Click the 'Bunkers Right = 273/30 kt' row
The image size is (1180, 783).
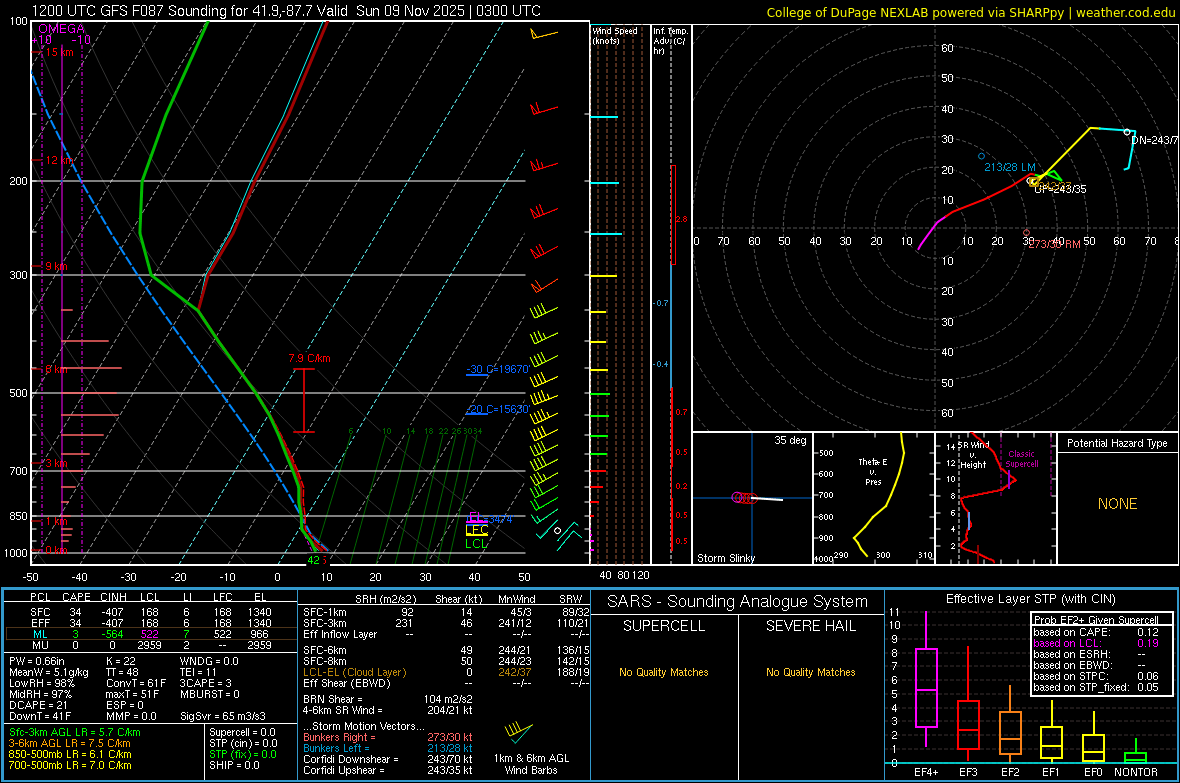pyautogui.click(x=388, y=737)
